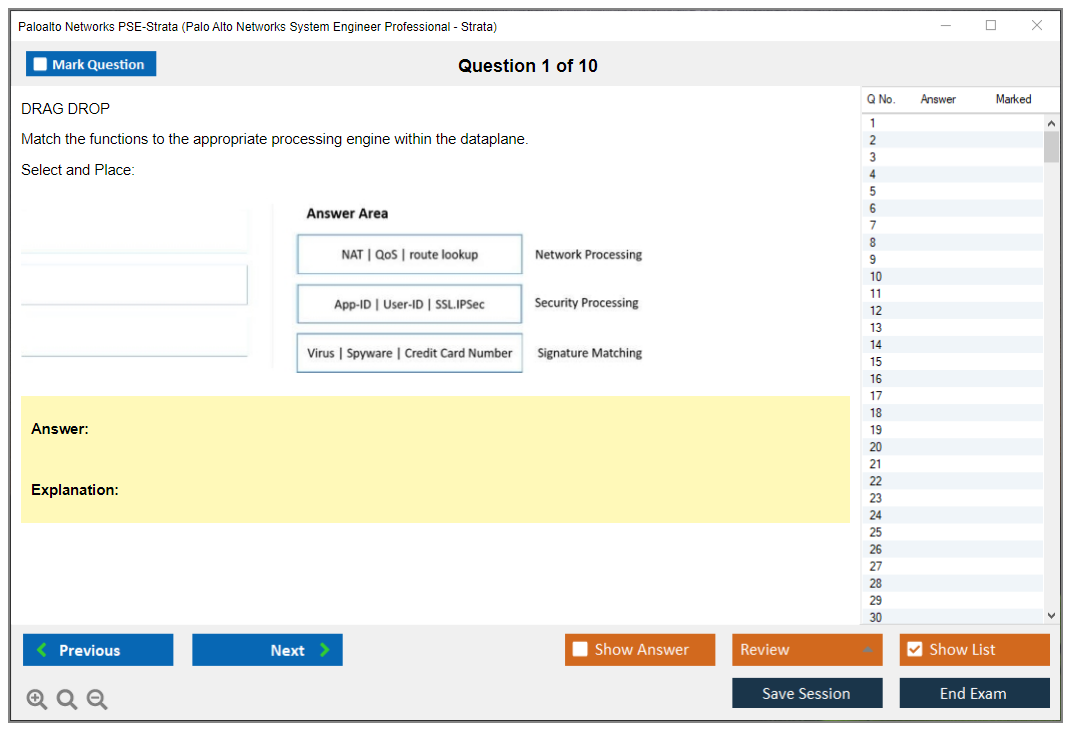The width and height of the screenshot is (1075, 735).
Task: Click the Save Session button
Action: tap(807, 693)
